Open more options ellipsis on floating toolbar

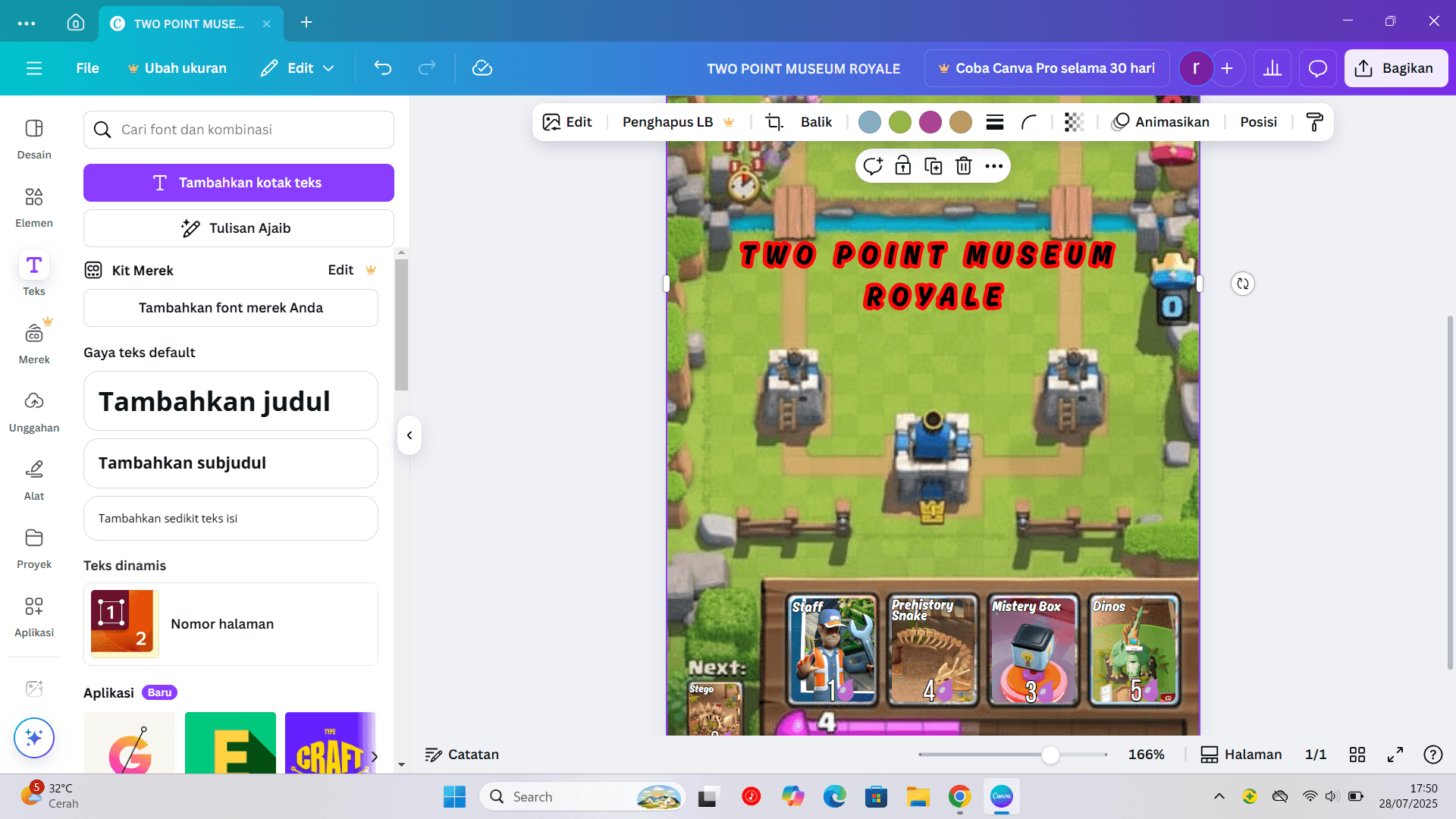pyautogui.click(x=994, y=166)
